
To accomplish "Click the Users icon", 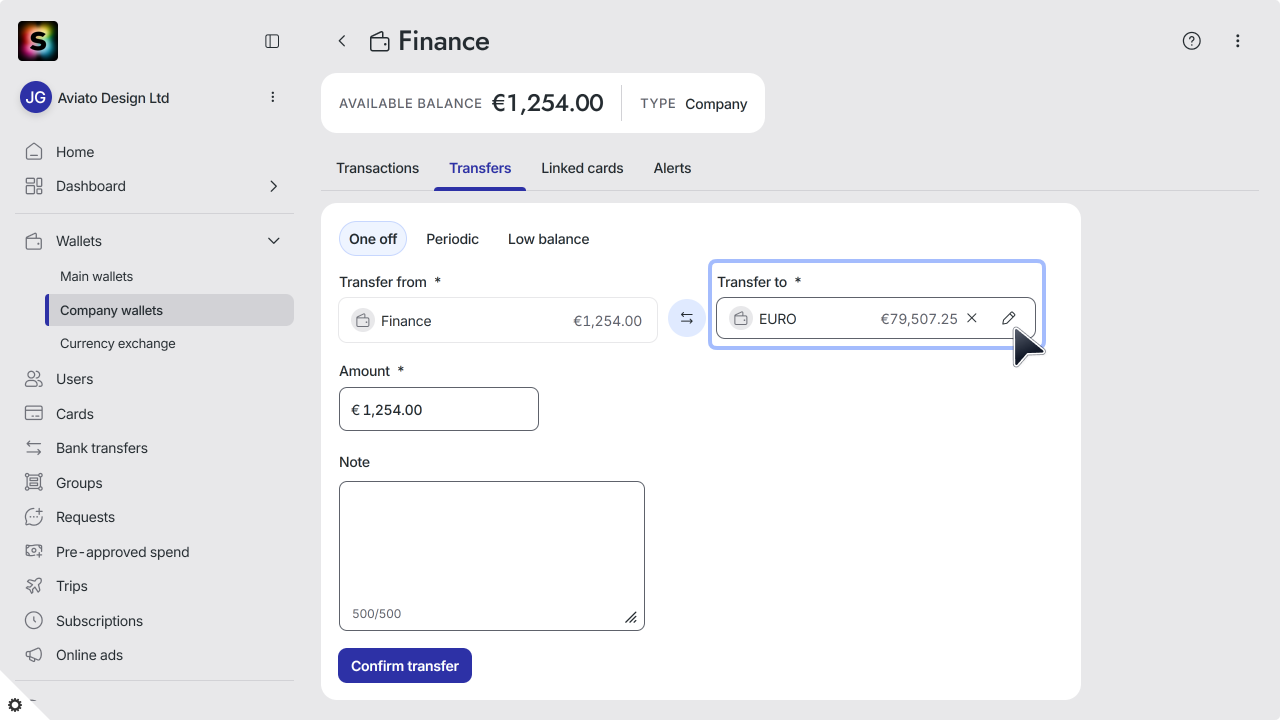I will click(x=34, y=379).
